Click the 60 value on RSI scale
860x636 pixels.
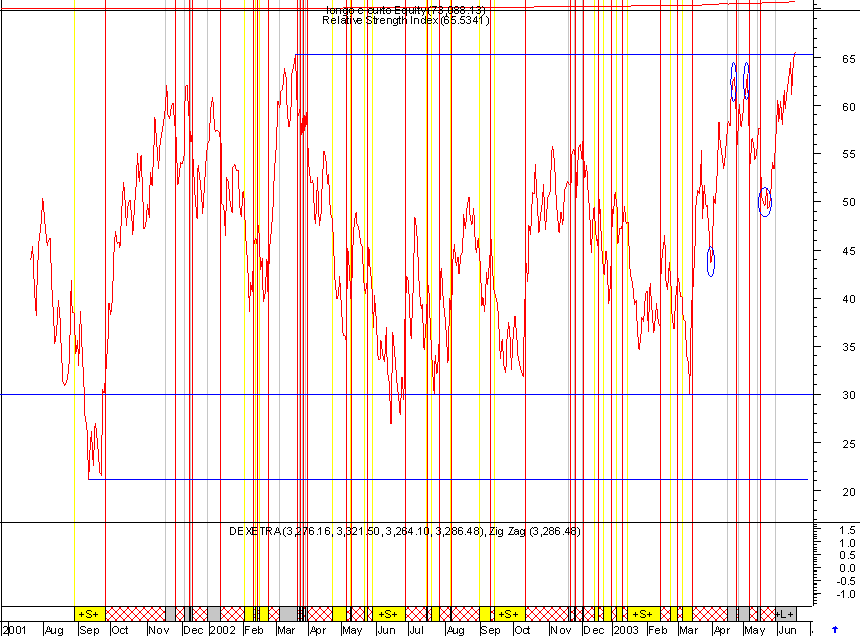point(848,106)
